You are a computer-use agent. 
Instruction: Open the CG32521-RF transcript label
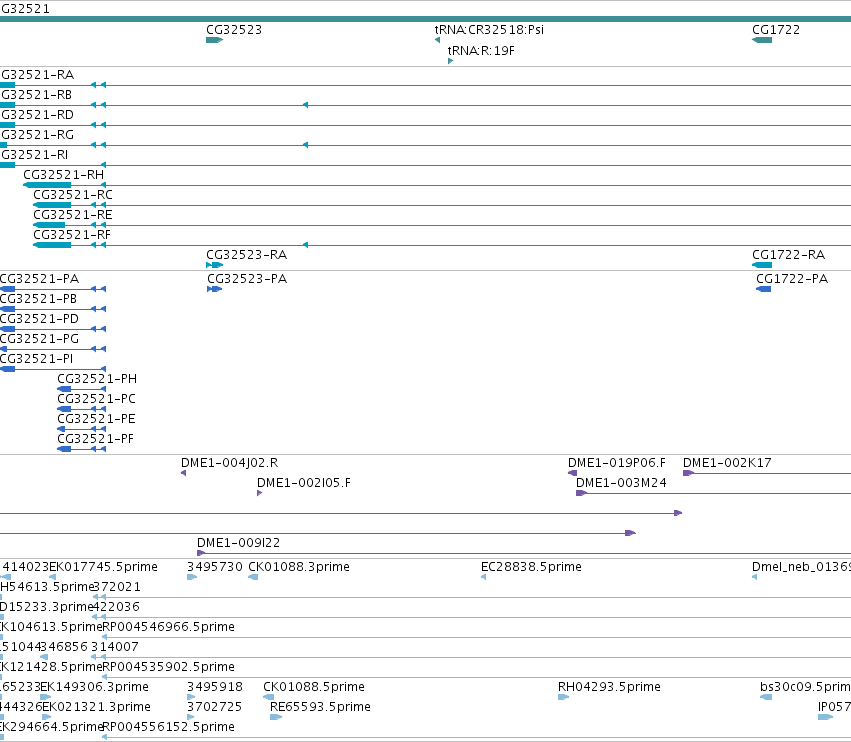(x=72, y=235)
